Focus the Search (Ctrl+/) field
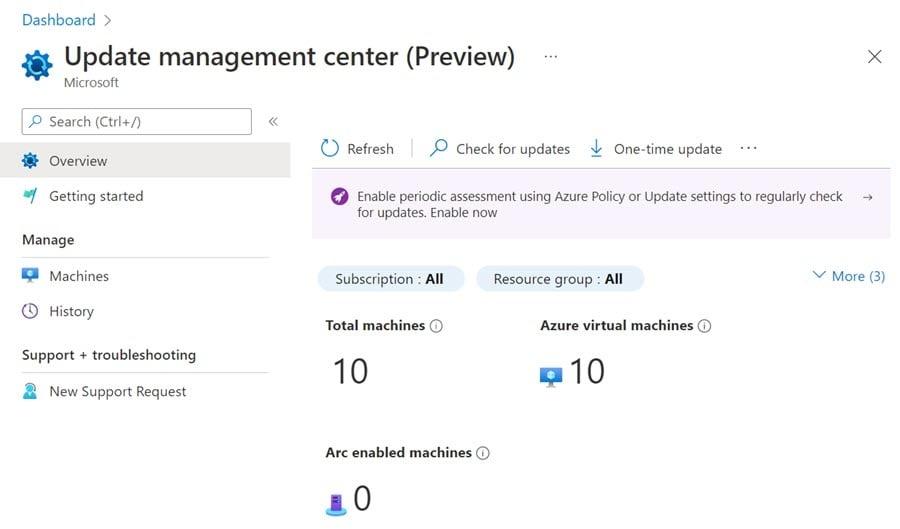The height and width of the screenshot is (529, 900). 137,122
